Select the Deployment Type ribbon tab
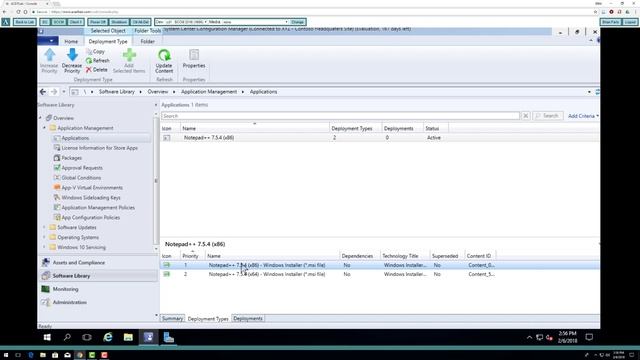 click(x=108, y=41)
